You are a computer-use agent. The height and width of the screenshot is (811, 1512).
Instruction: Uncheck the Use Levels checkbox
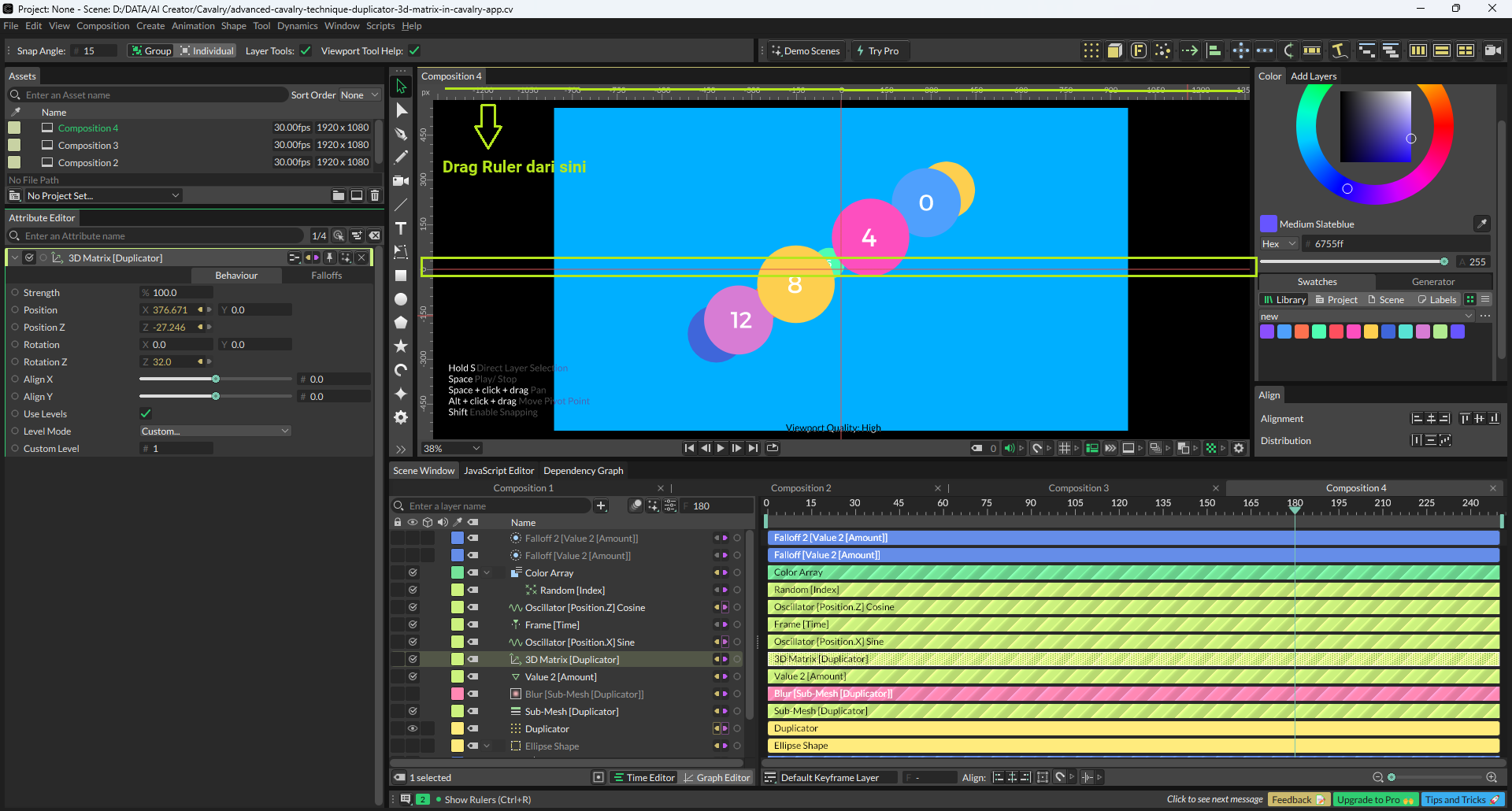pos(146,414)
